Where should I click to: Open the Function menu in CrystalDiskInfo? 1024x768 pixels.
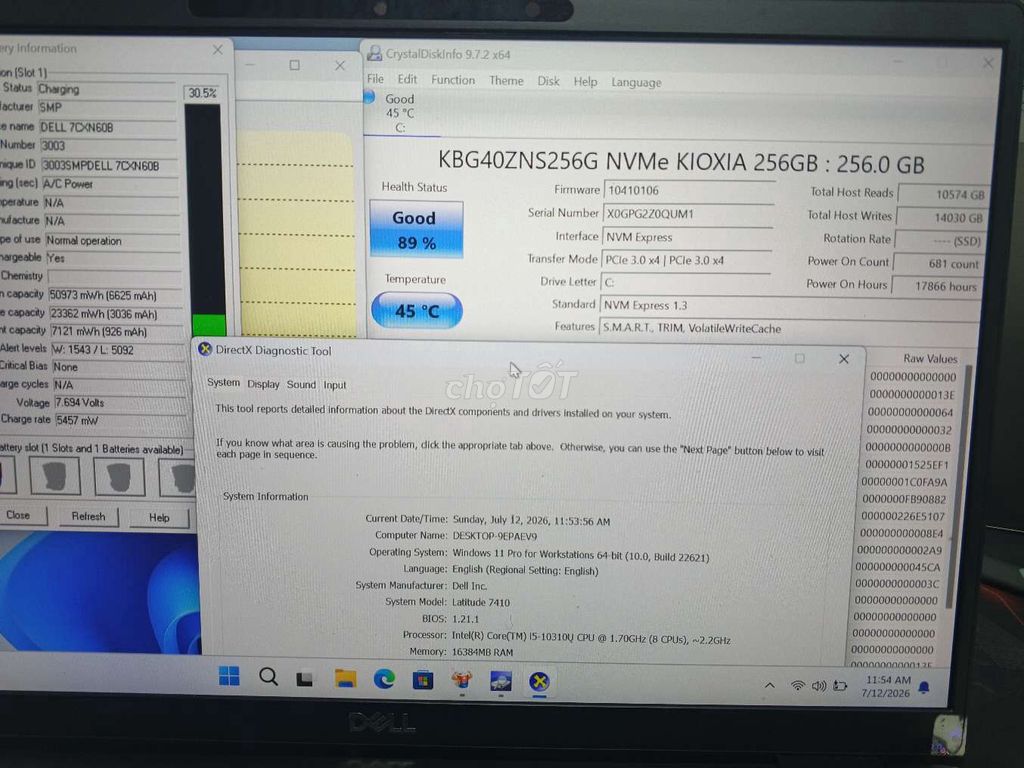(x=453, y=80)
